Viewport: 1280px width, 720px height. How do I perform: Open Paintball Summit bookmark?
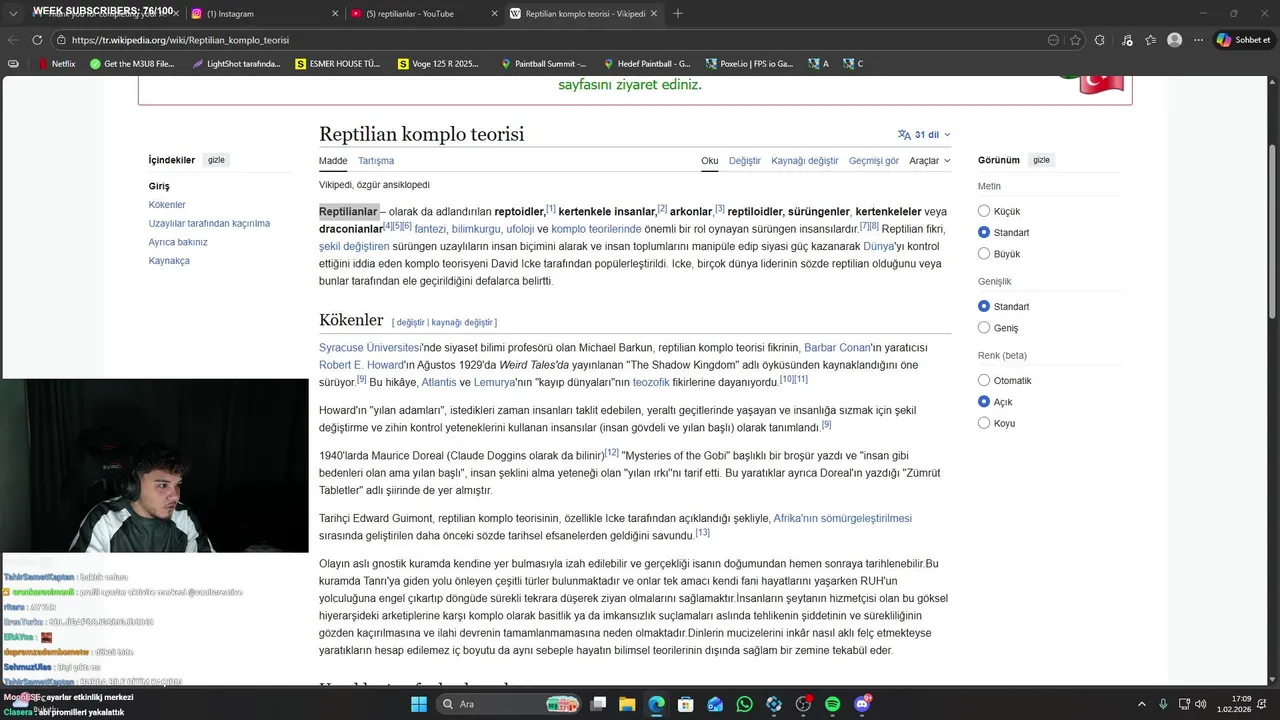(543, 64)
